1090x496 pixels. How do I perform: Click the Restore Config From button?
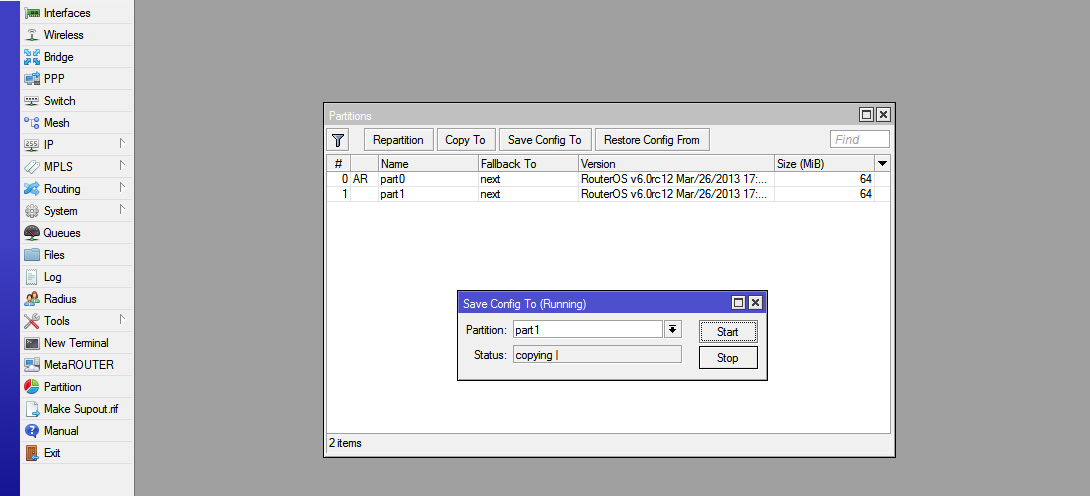tap(652, 140)
